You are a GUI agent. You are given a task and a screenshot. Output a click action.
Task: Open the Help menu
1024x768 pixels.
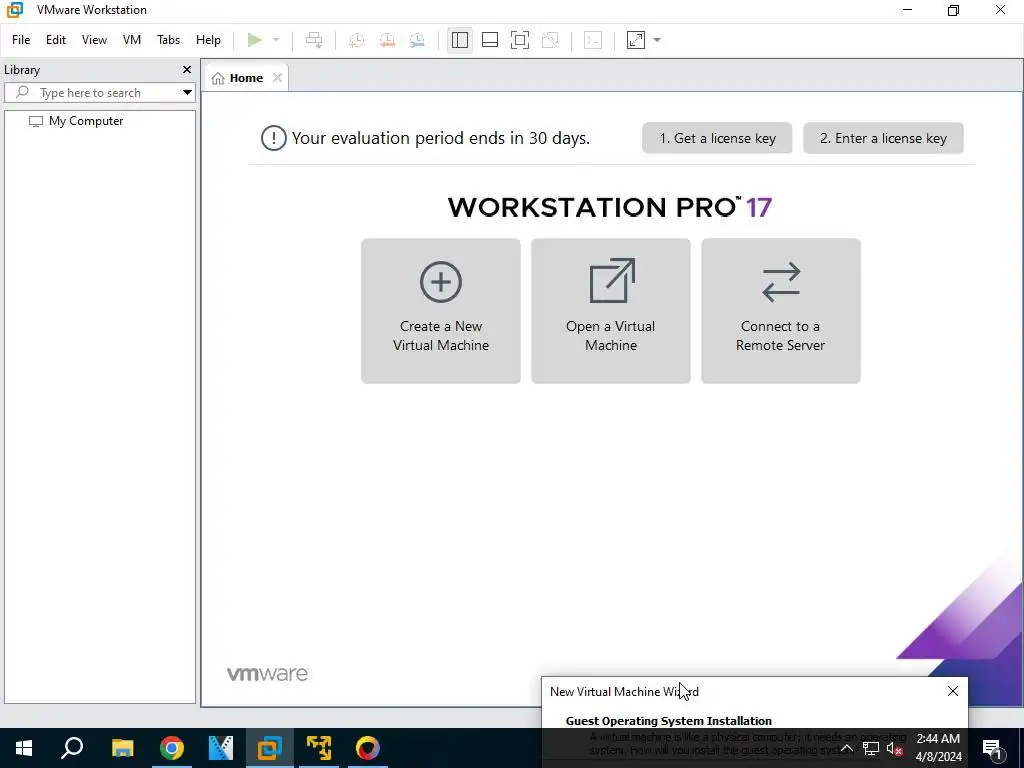[x=208, y=40]
